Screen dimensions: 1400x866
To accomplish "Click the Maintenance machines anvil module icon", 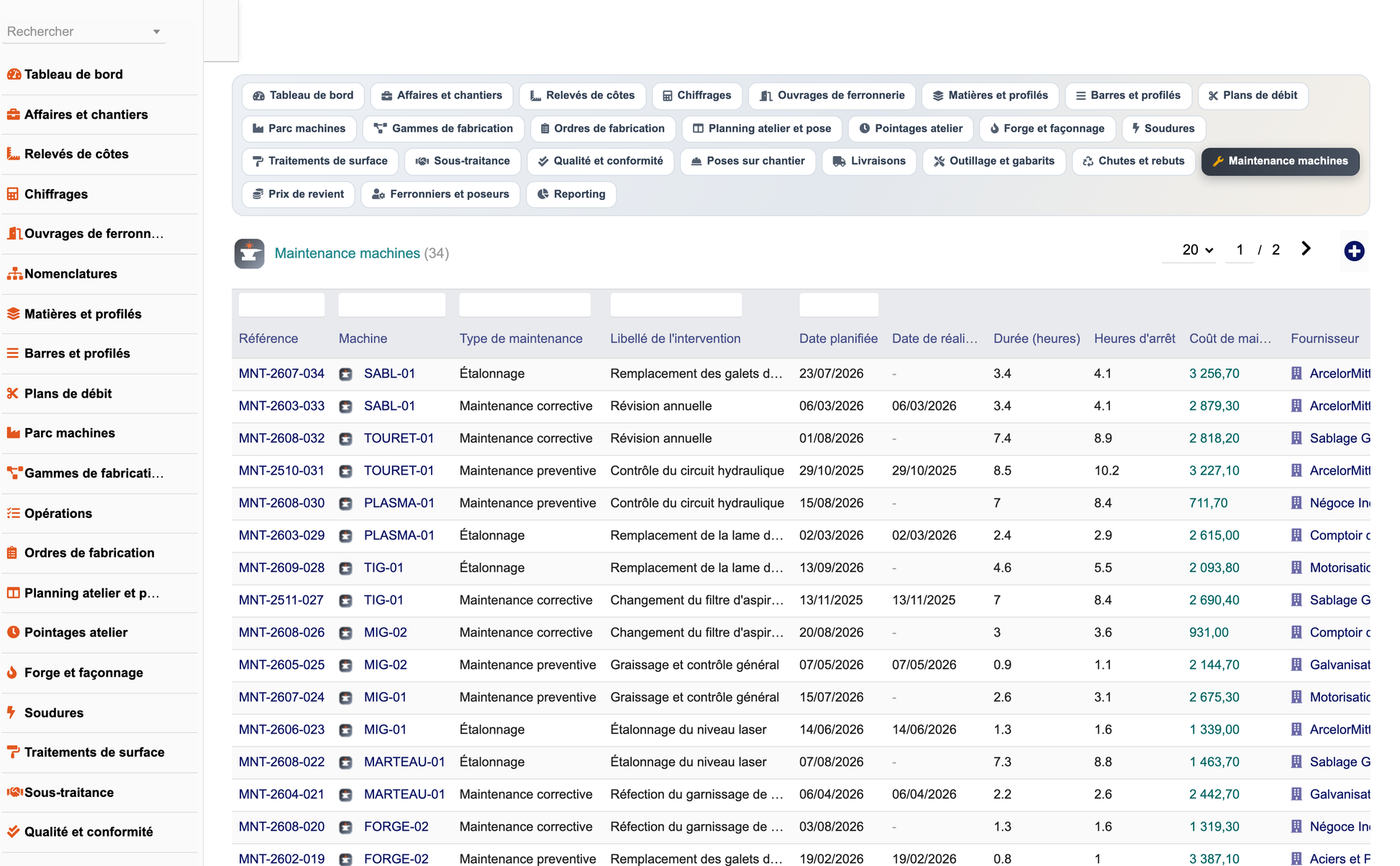I will (x=249, y=253).
